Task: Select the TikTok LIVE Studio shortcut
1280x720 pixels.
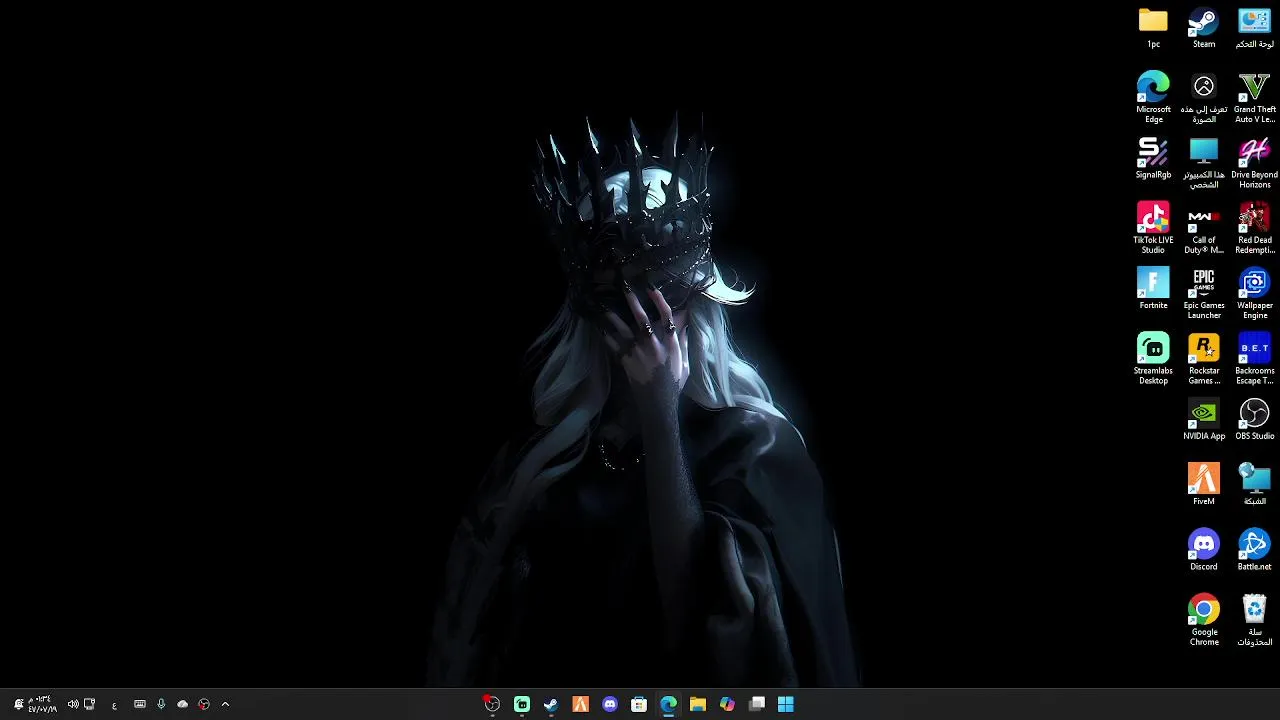Action: pyautogui.click(x=1153, y=228)
